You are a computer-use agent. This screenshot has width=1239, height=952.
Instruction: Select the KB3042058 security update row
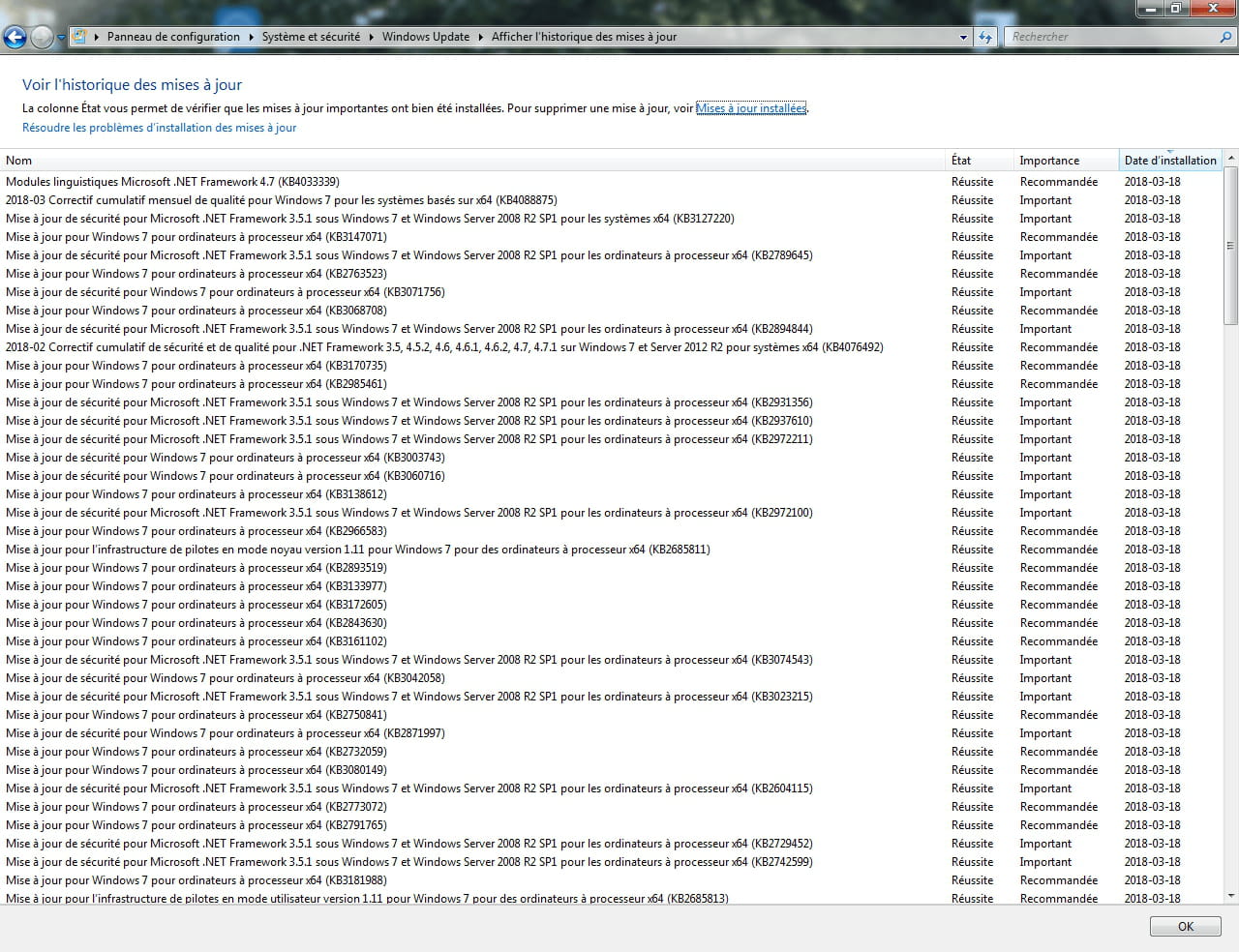[x=612, y=678]
